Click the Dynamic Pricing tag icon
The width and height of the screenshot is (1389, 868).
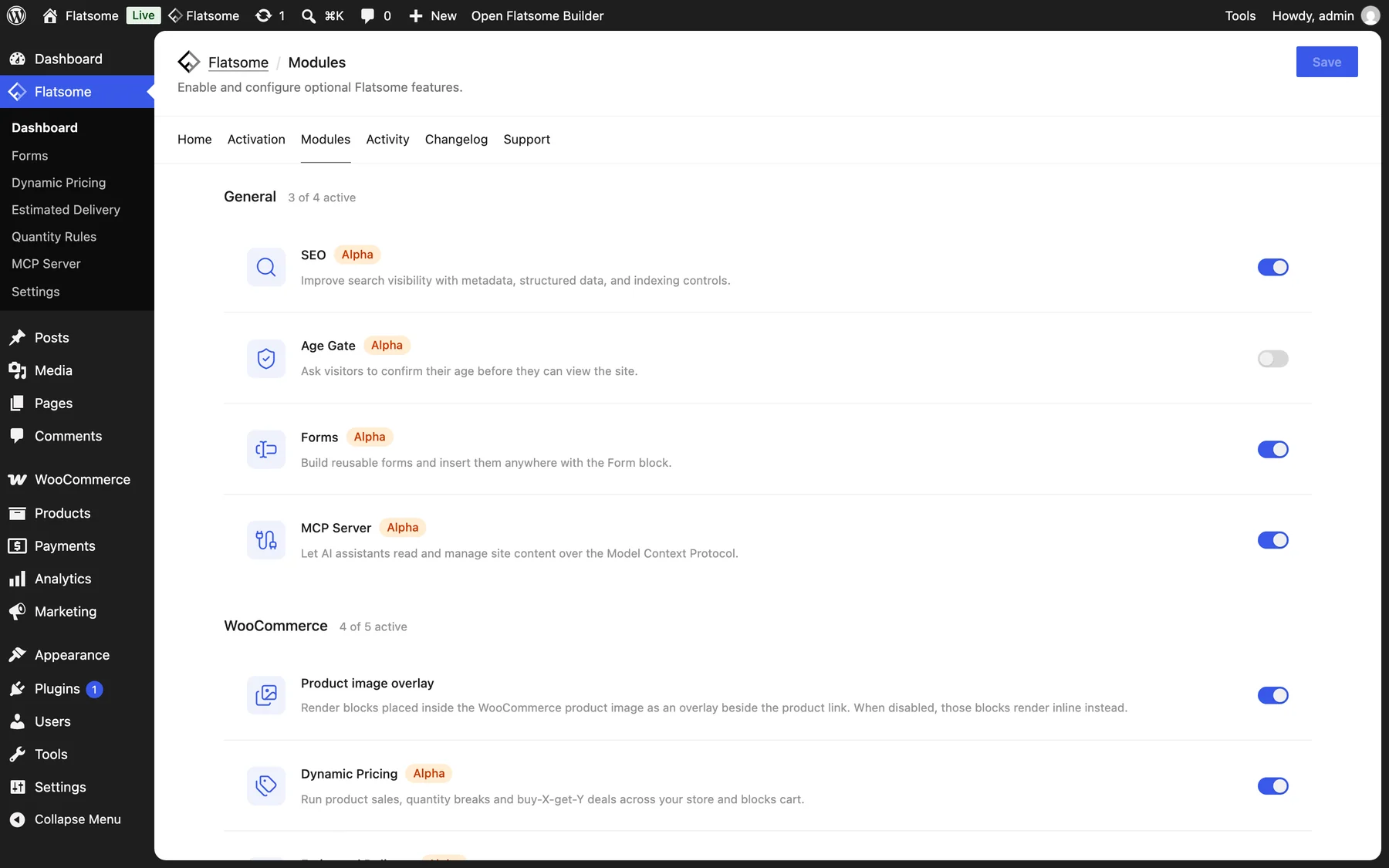pyautogui.click(x=266, y=785)
